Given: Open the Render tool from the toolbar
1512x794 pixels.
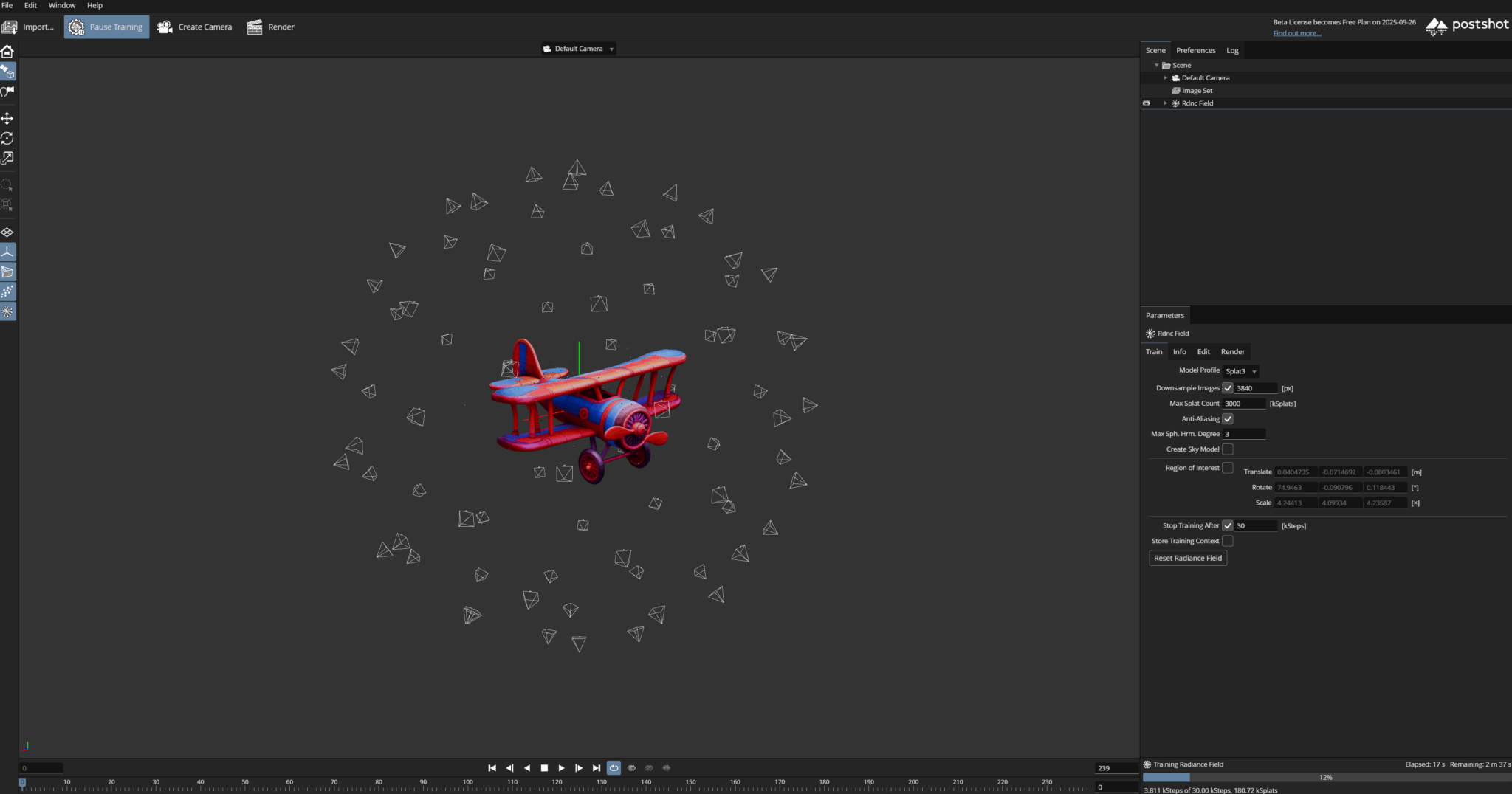Looking at the screenshot, I should 270,27.
